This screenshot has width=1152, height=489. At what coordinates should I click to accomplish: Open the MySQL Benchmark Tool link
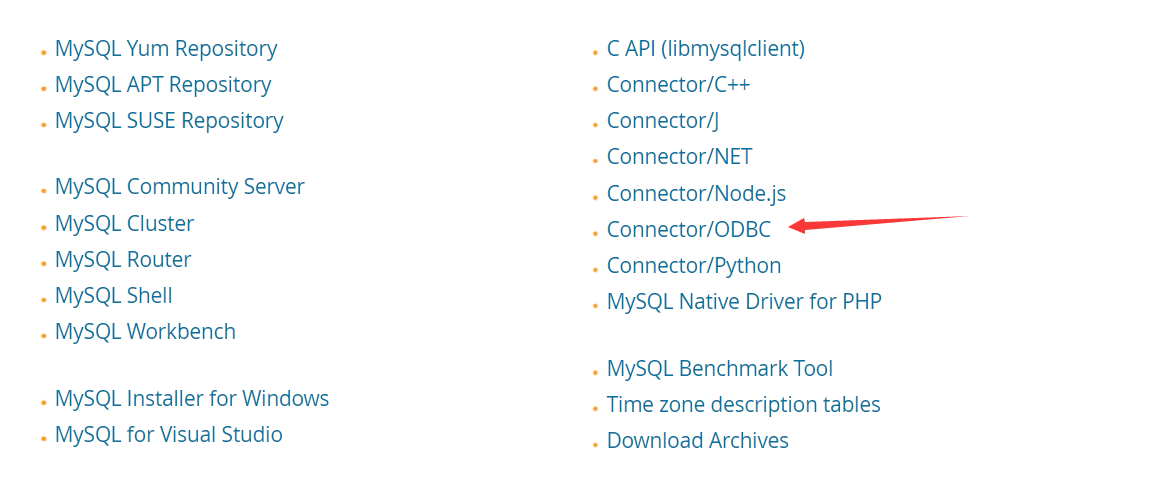tap(720, 369)
